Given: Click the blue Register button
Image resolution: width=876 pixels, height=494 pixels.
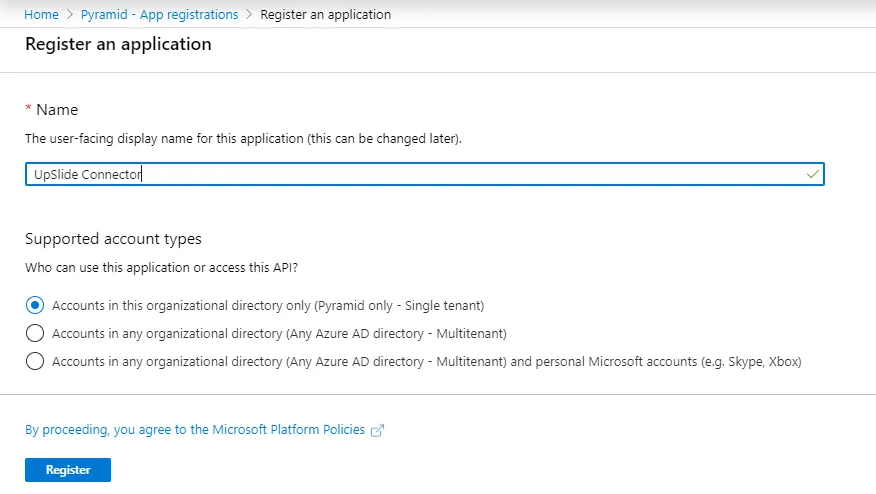Looking at the screenshot, I should (x=68, y=470).
